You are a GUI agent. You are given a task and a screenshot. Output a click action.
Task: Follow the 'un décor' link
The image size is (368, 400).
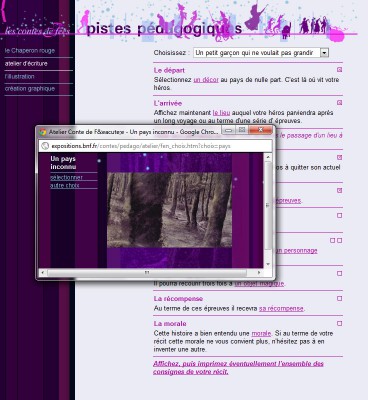tap(206, 80)
